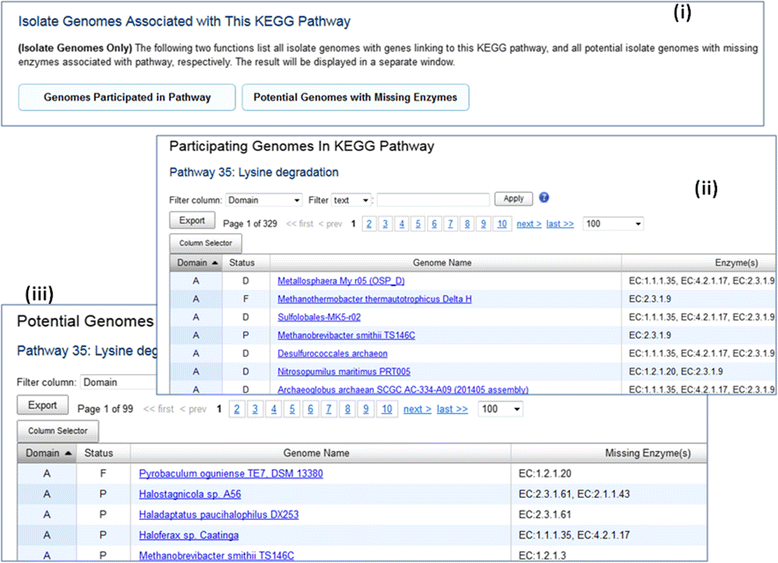Sort by Status in Potential Genomes table
The height and width of the screenshot is (563, 778).
click(103, 453)
